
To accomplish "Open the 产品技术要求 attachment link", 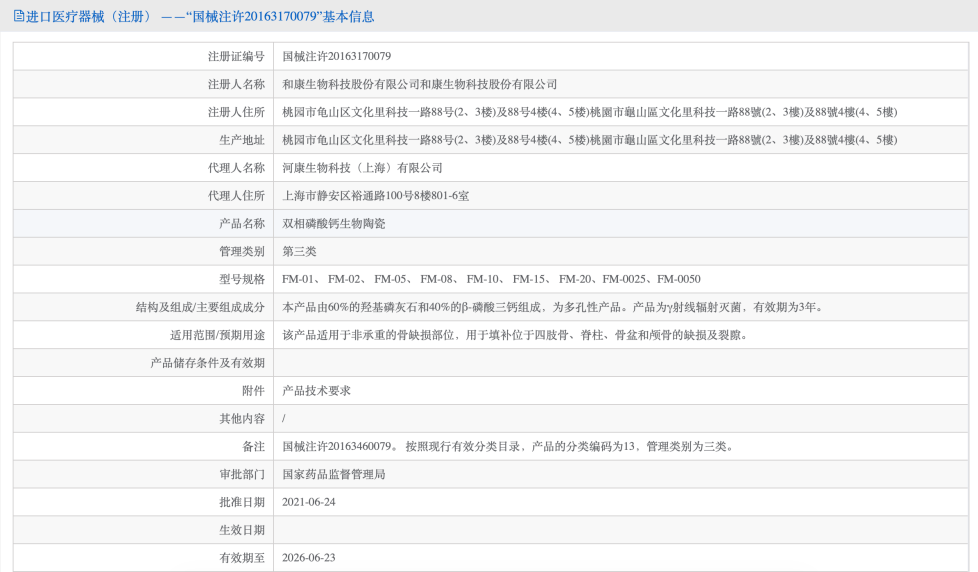I will click(x=316, y=390).
